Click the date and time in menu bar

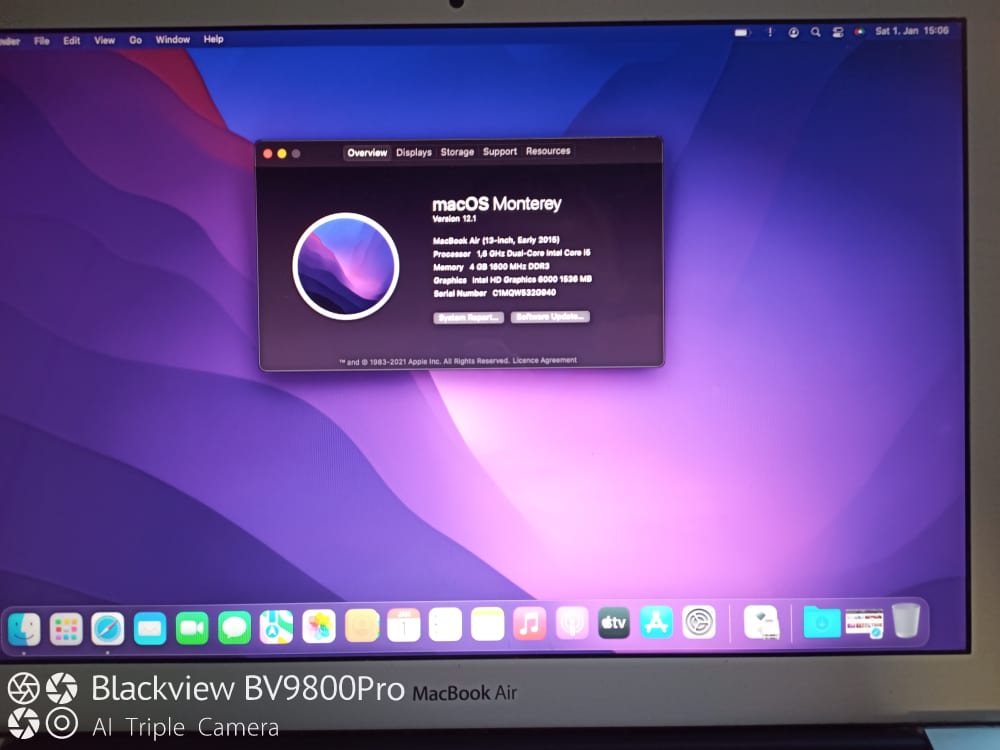pos(911,31)
